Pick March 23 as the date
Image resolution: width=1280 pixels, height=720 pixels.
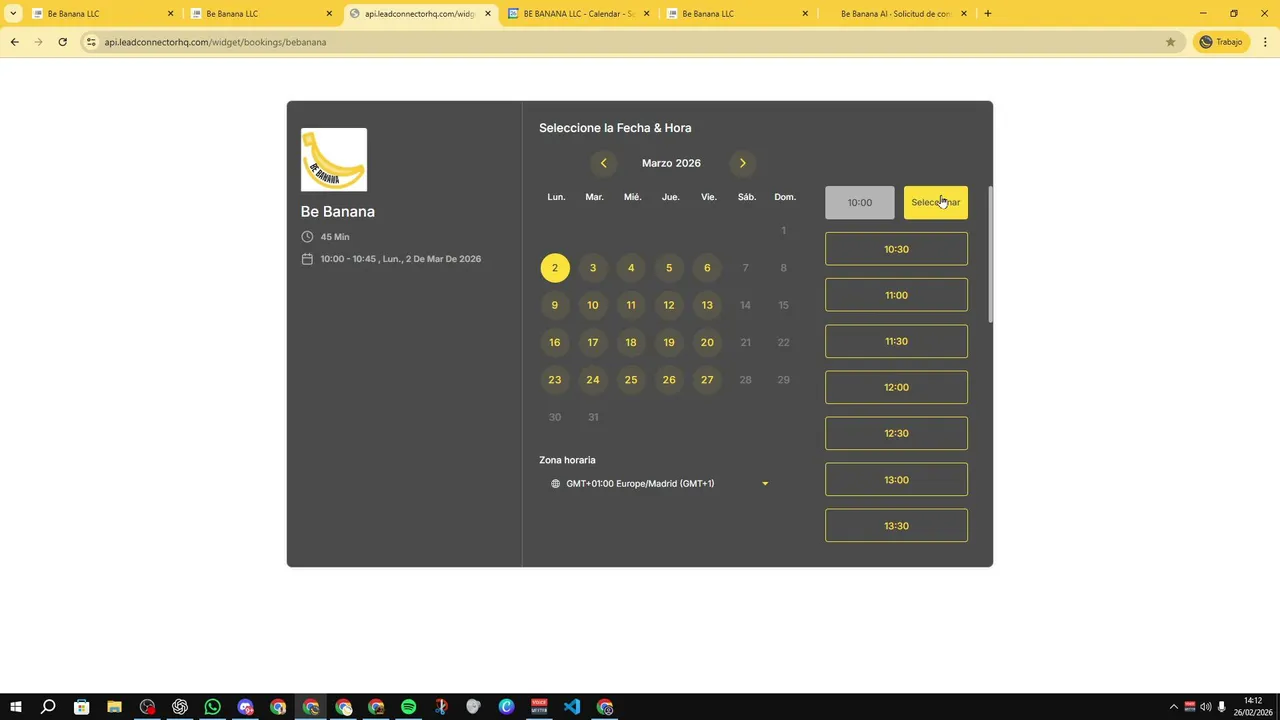click(555, 380)
